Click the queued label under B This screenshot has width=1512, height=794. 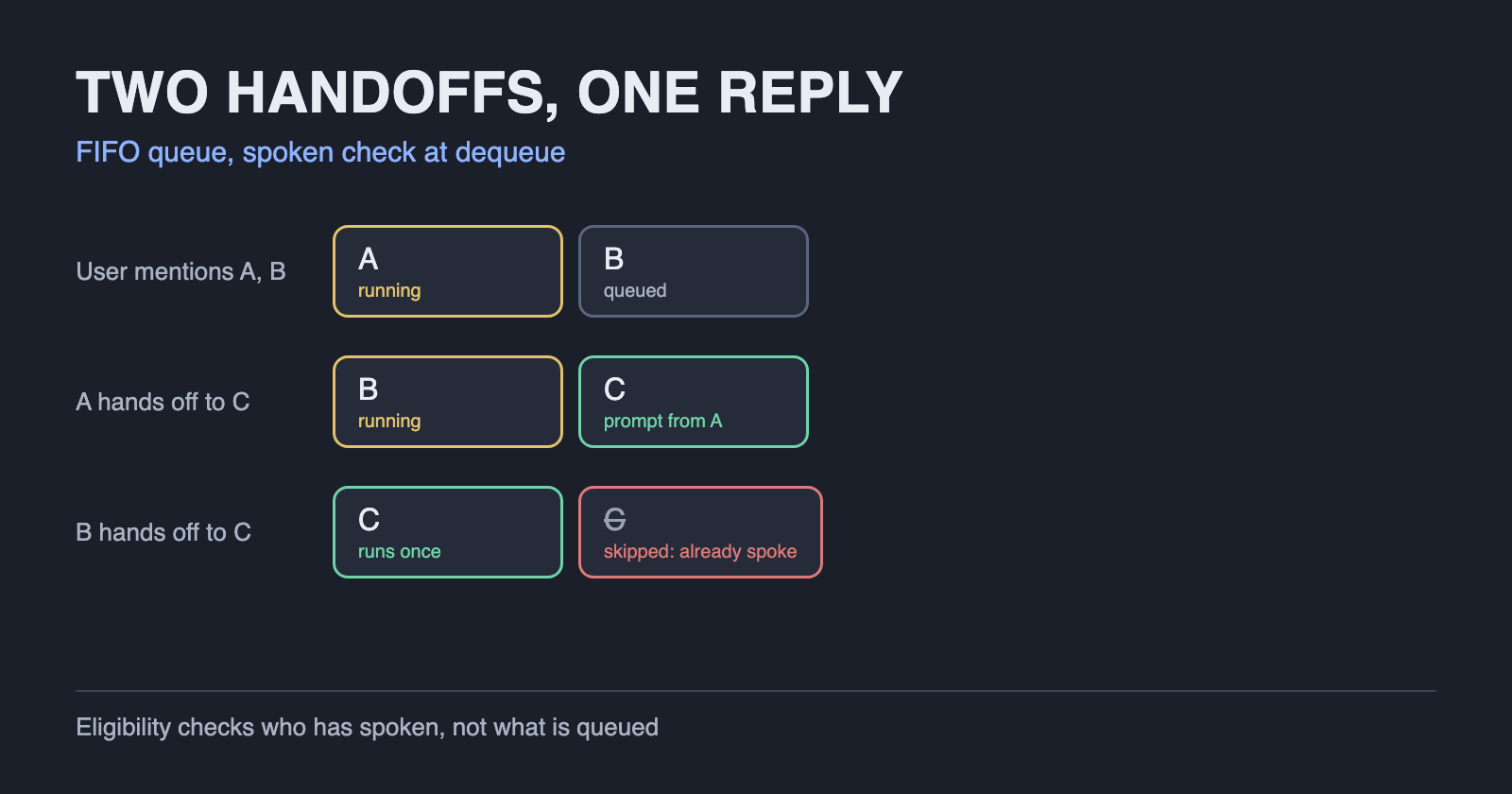[x=635, y=291]
